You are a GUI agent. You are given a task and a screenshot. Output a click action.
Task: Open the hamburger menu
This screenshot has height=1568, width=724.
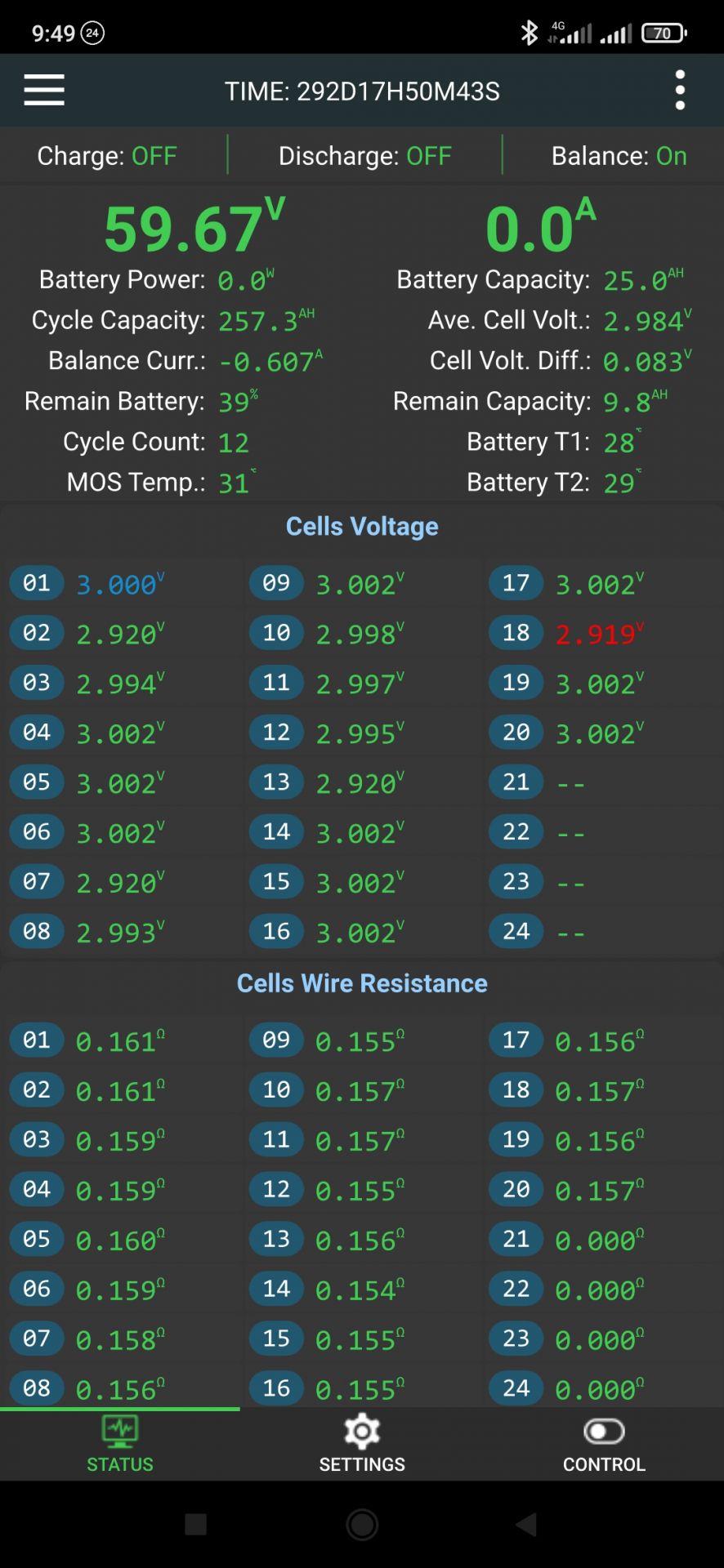(44, 90)
